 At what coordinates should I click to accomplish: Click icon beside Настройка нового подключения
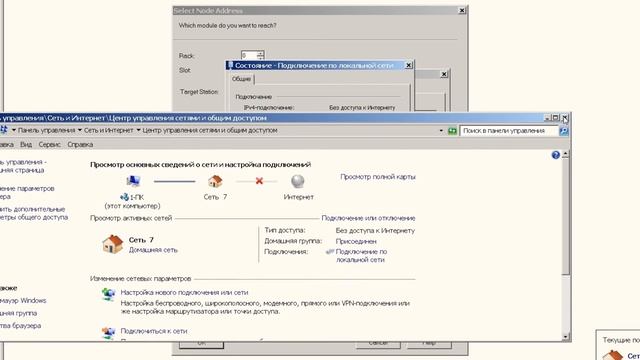[108, 294]
